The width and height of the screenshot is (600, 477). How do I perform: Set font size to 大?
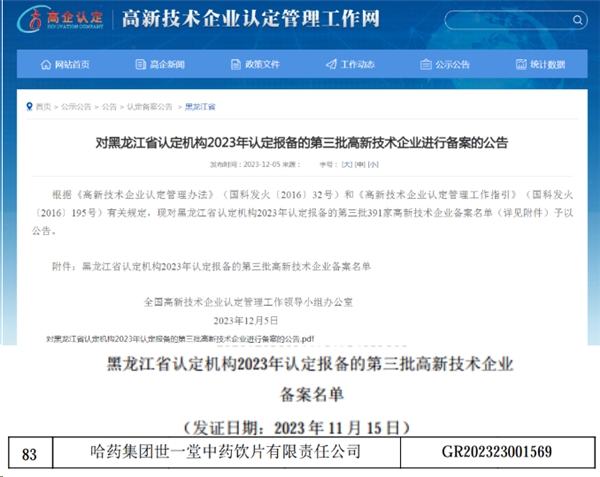[x=347, y=164]
